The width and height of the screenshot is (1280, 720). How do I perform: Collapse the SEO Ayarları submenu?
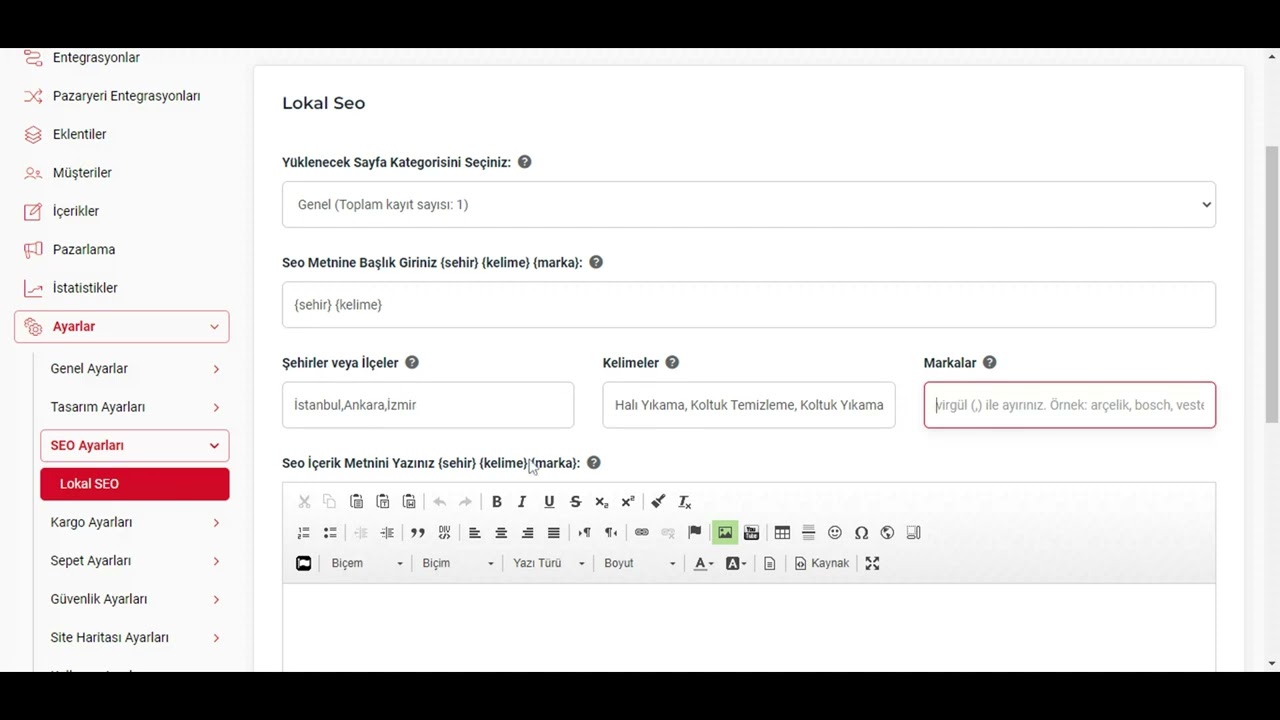point(135,445)
